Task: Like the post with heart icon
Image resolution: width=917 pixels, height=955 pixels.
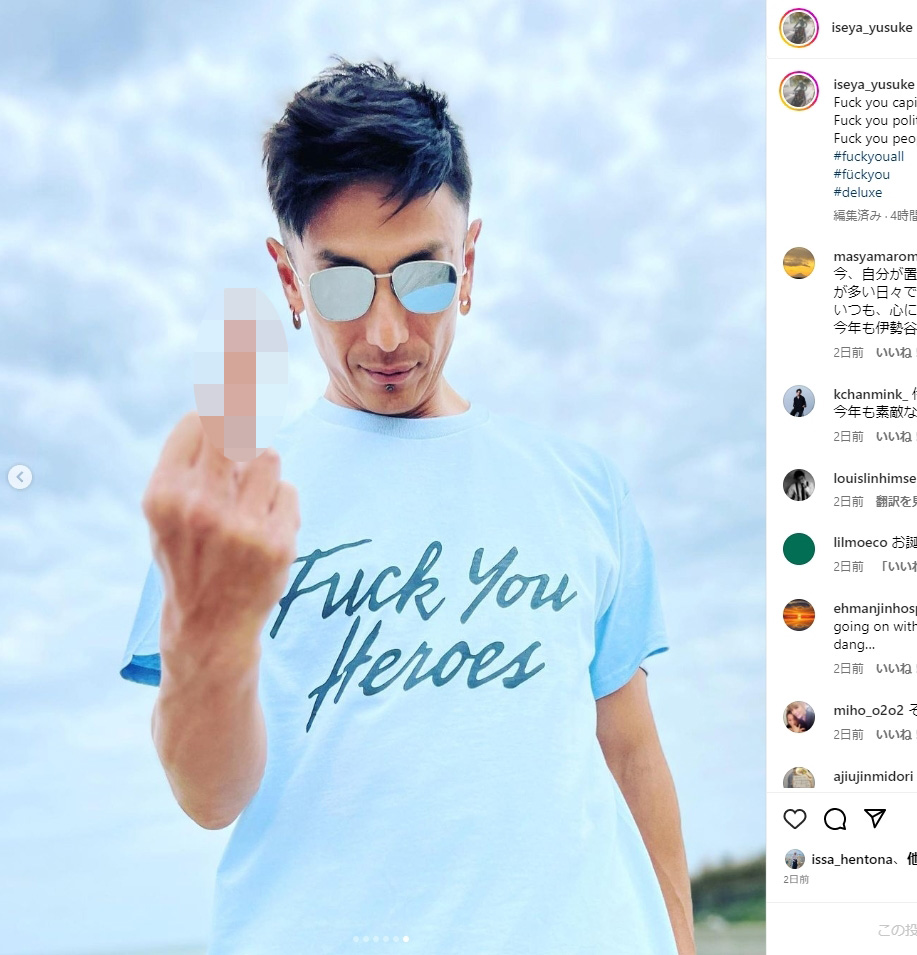Action: [795, 819]
